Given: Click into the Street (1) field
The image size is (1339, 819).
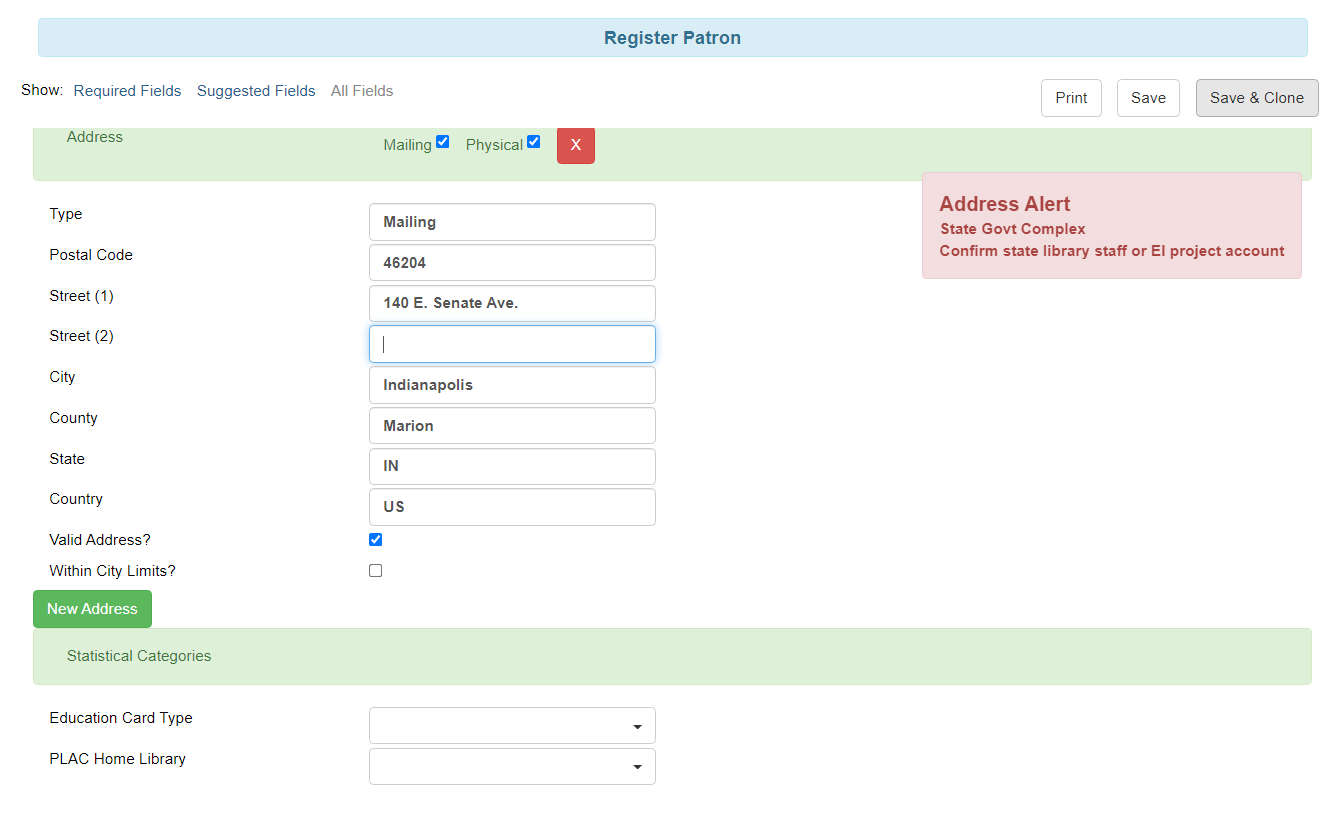Looking at the screenshot, I should tap(512, 303).
